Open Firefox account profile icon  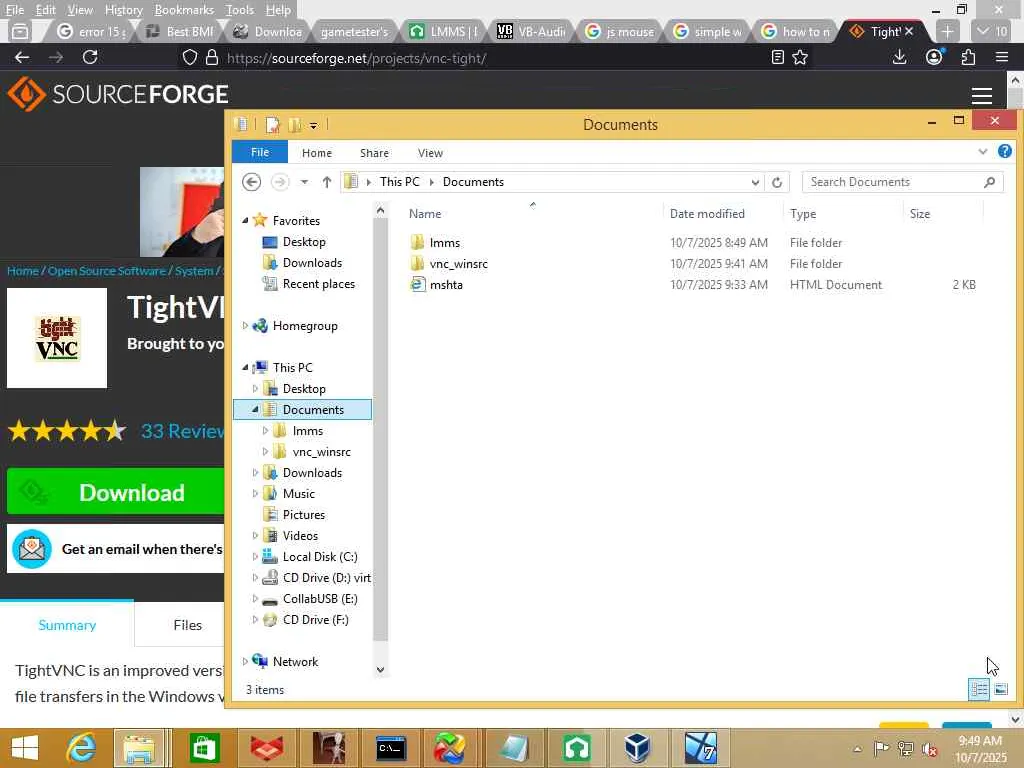pos(935,57)
